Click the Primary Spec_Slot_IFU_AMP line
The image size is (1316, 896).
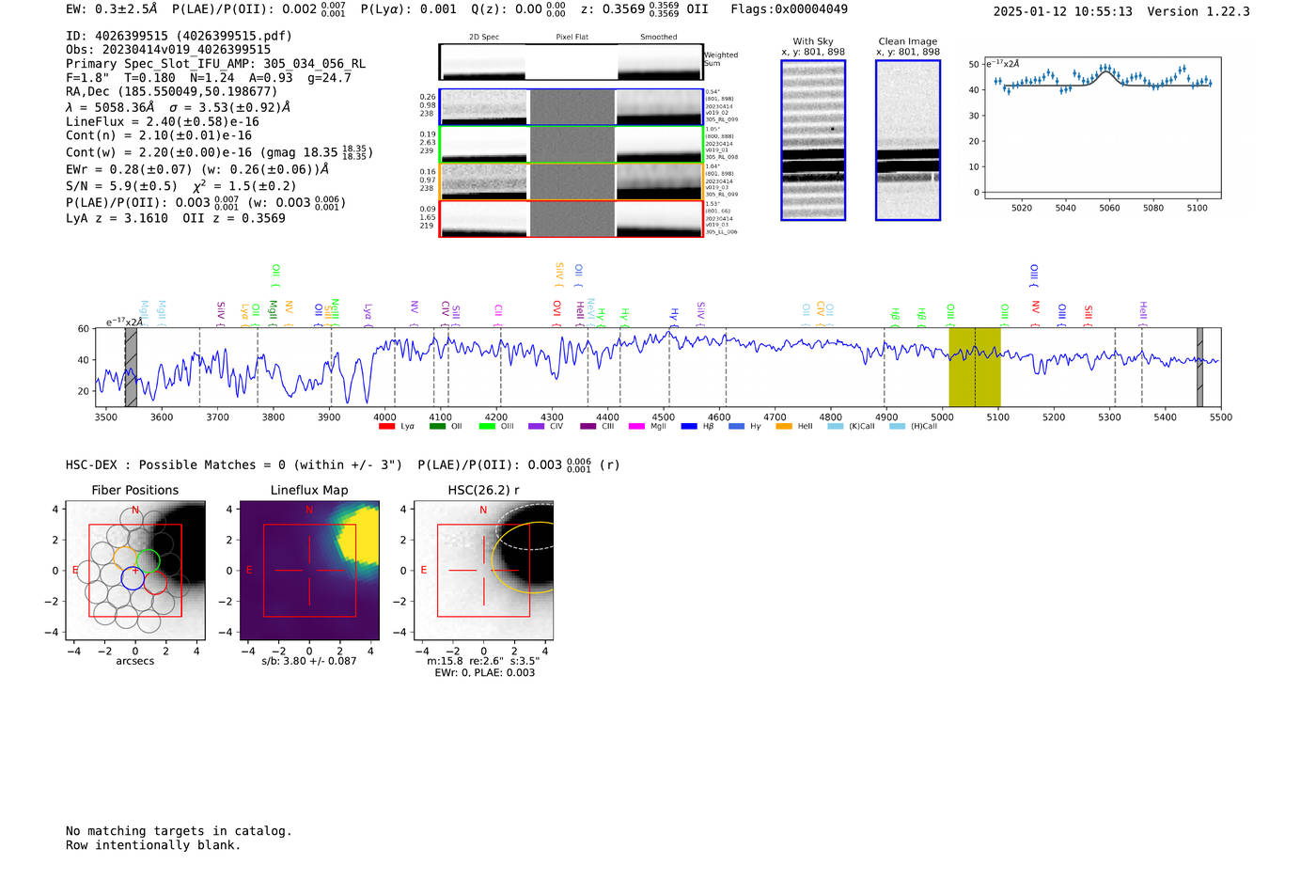216,64
